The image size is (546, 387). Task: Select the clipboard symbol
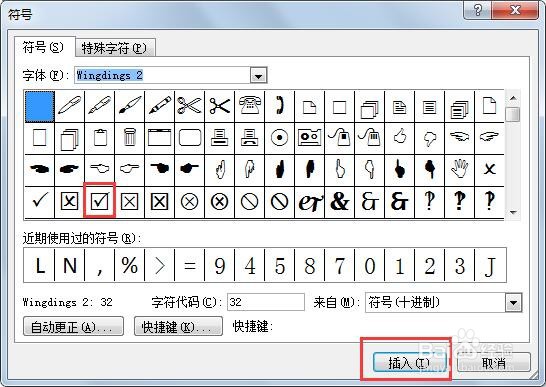[100, 138]
